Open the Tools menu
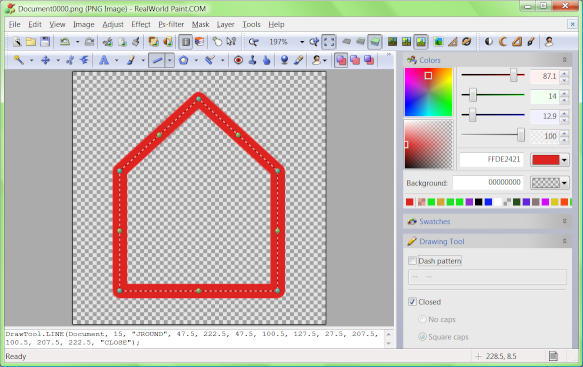This screenshot has width=583, height=367. (x=251, y=25)
